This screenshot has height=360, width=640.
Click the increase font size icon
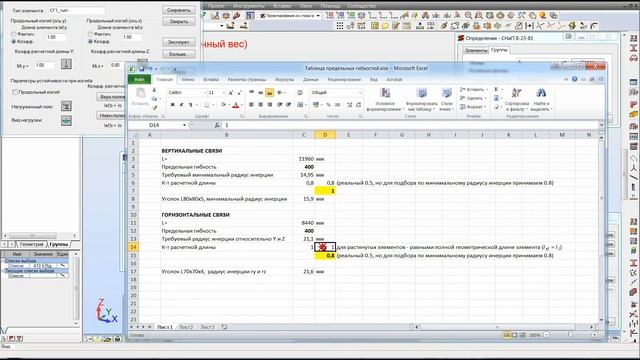pos(231,93)
